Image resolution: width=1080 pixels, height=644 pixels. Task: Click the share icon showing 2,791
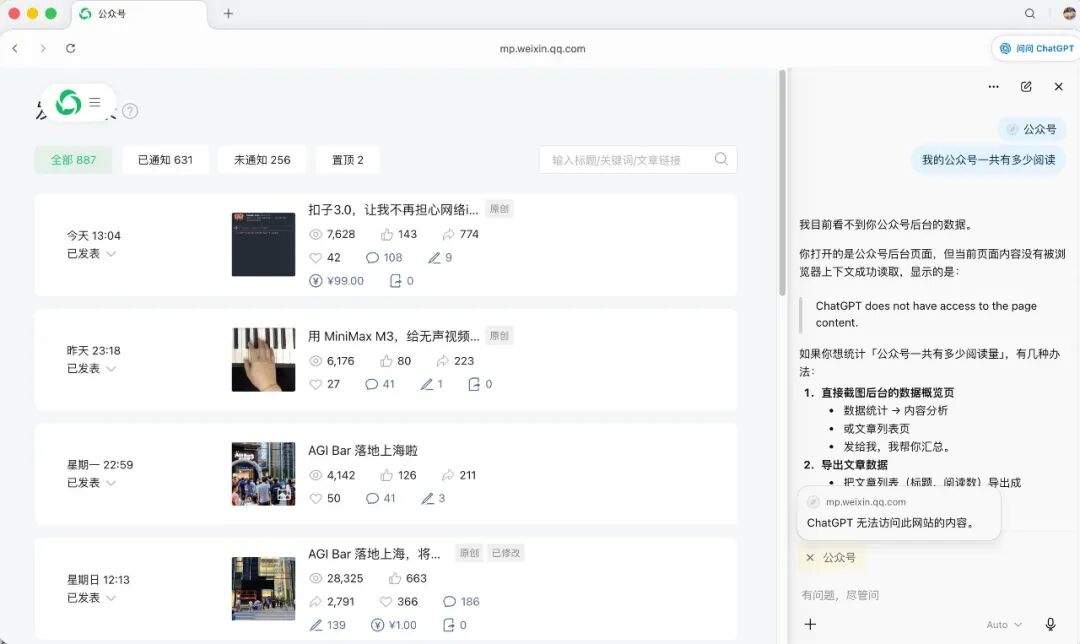(315, 602)
